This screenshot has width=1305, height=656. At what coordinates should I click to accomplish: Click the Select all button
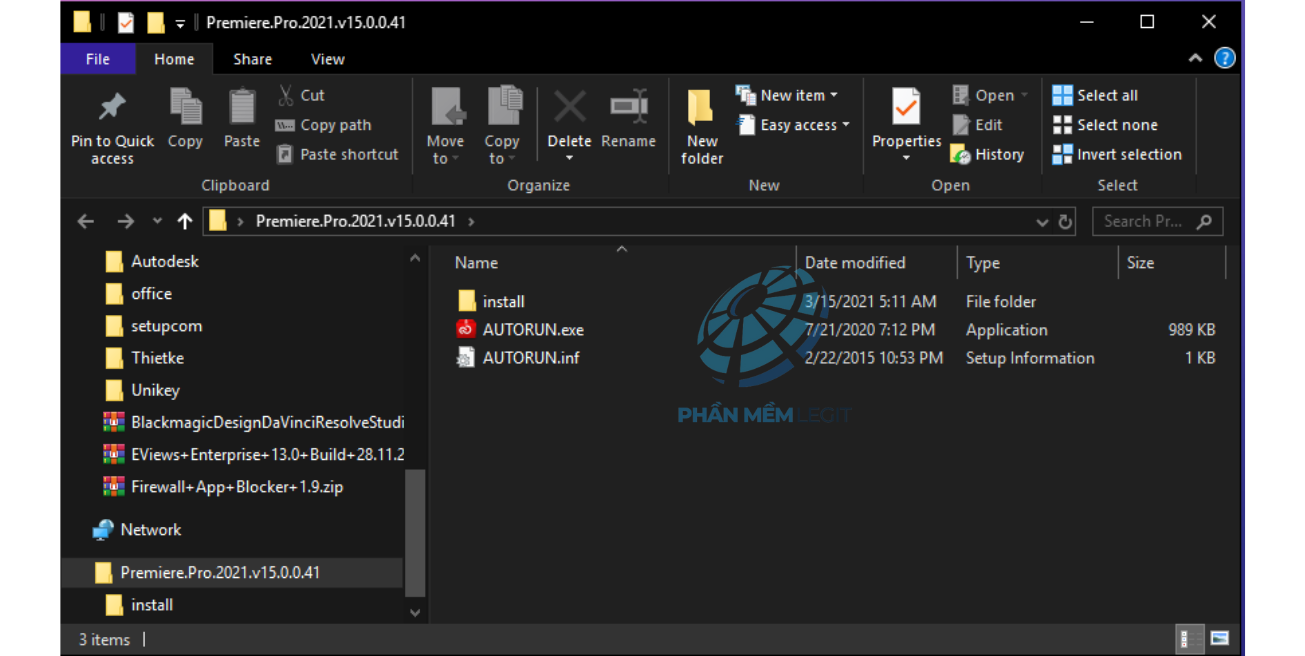1095,96
